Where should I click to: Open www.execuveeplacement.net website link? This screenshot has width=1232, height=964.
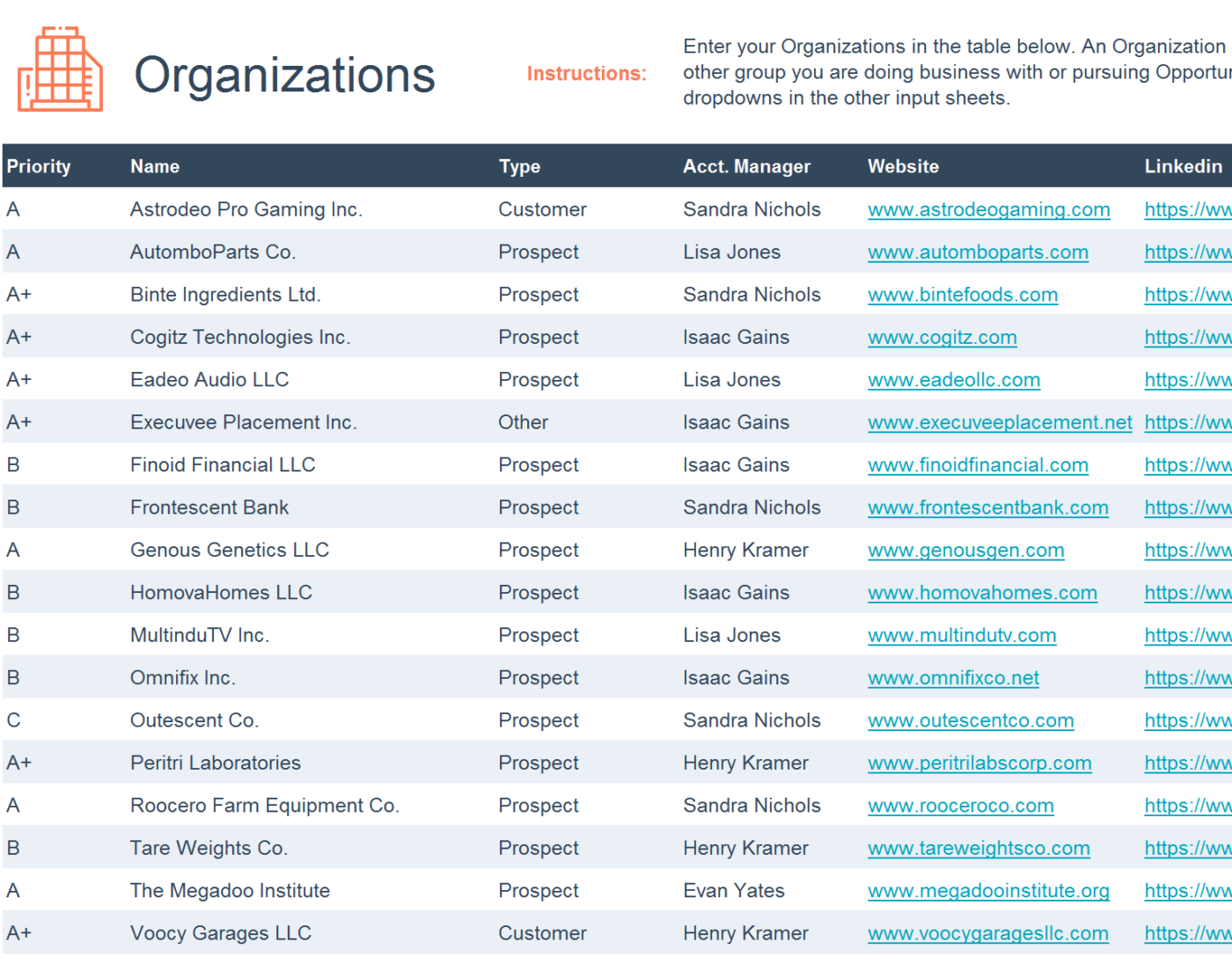pyautogui.click(x=1000, y=422)
